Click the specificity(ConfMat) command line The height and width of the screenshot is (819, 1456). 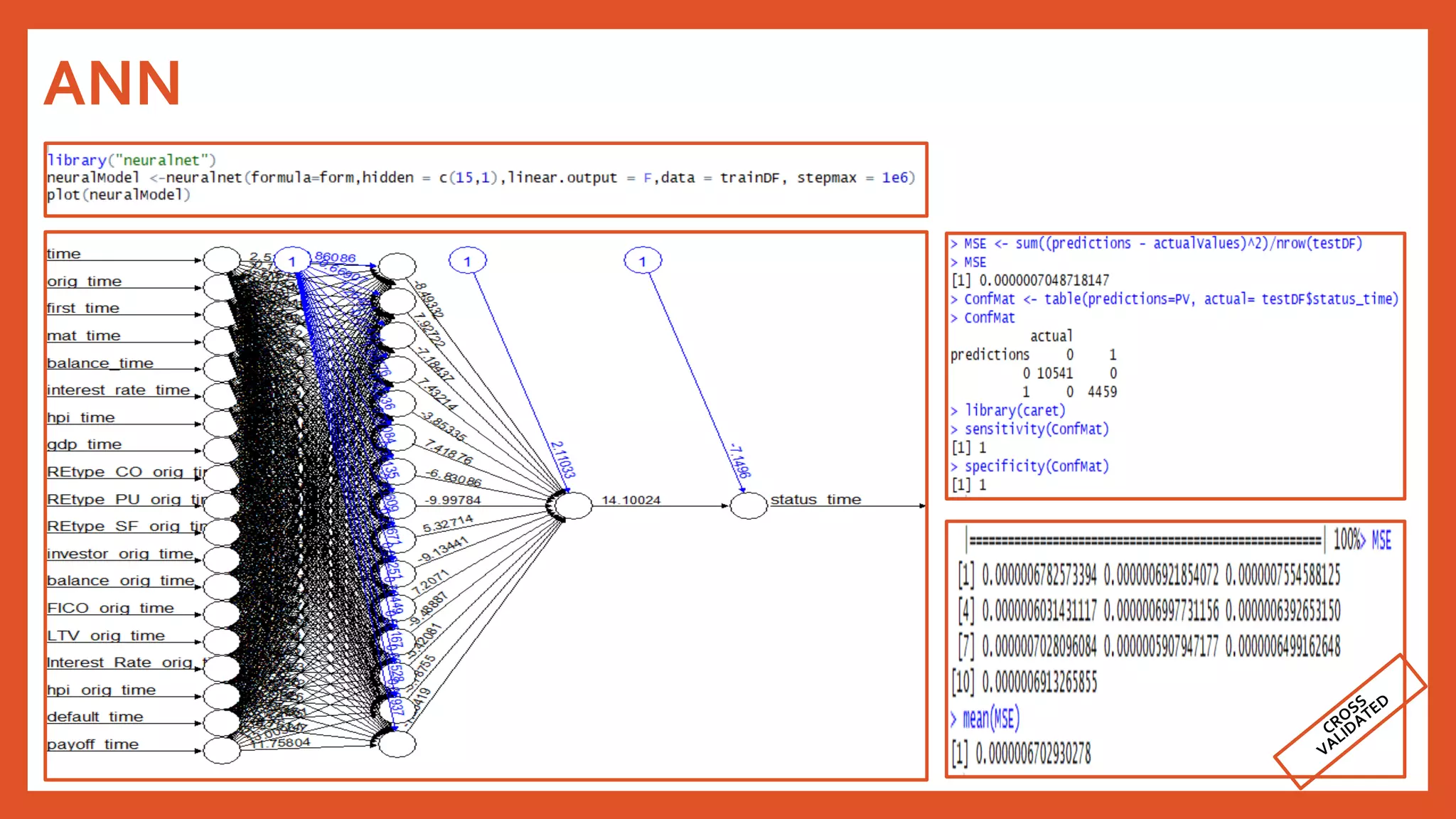click(x=1036, y=466)
